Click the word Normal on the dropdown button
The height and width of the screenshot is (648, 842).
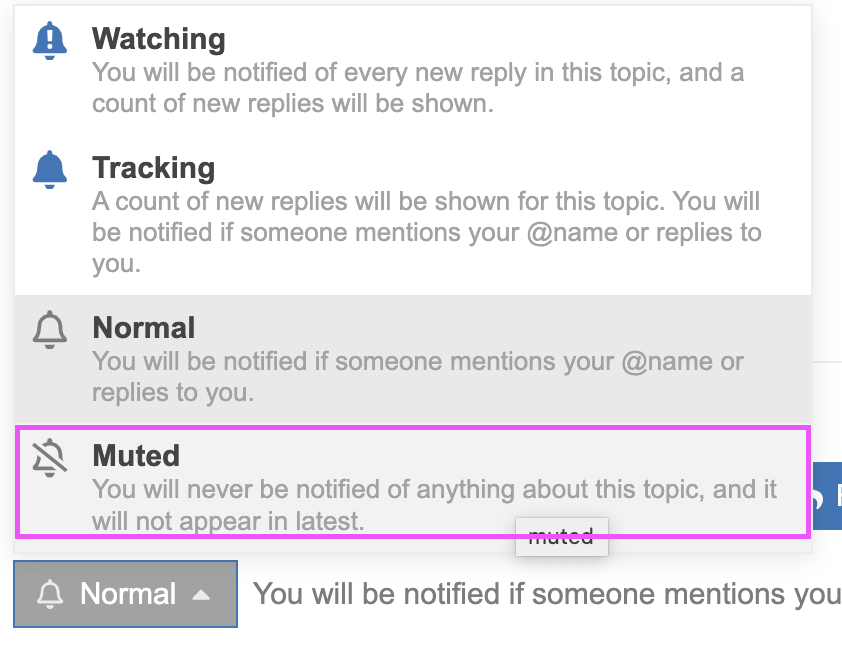coord(128,594)
